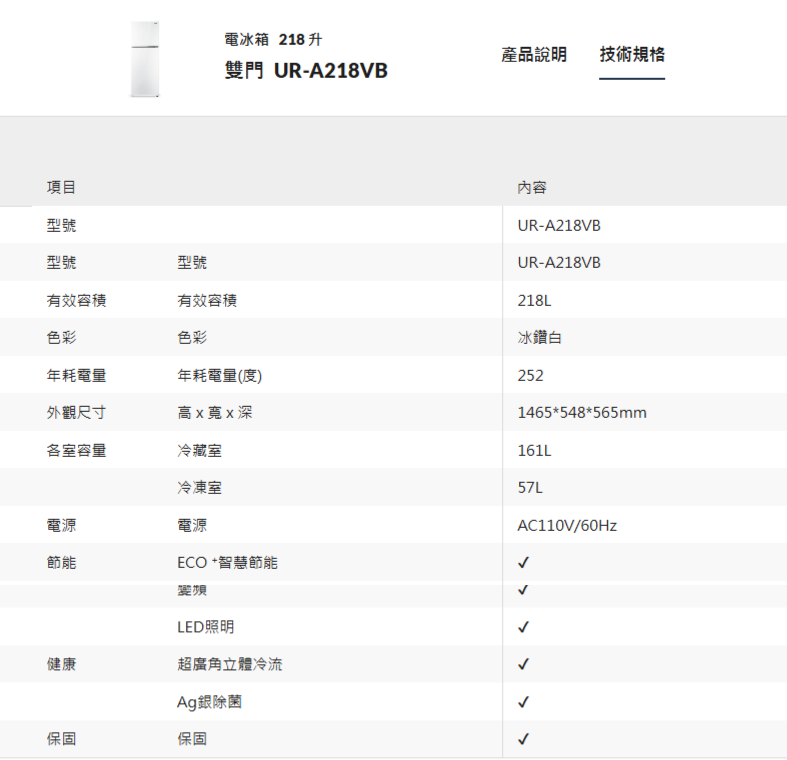
Task: Click the checkmark in the 保固 row
Action: point(524,739)
